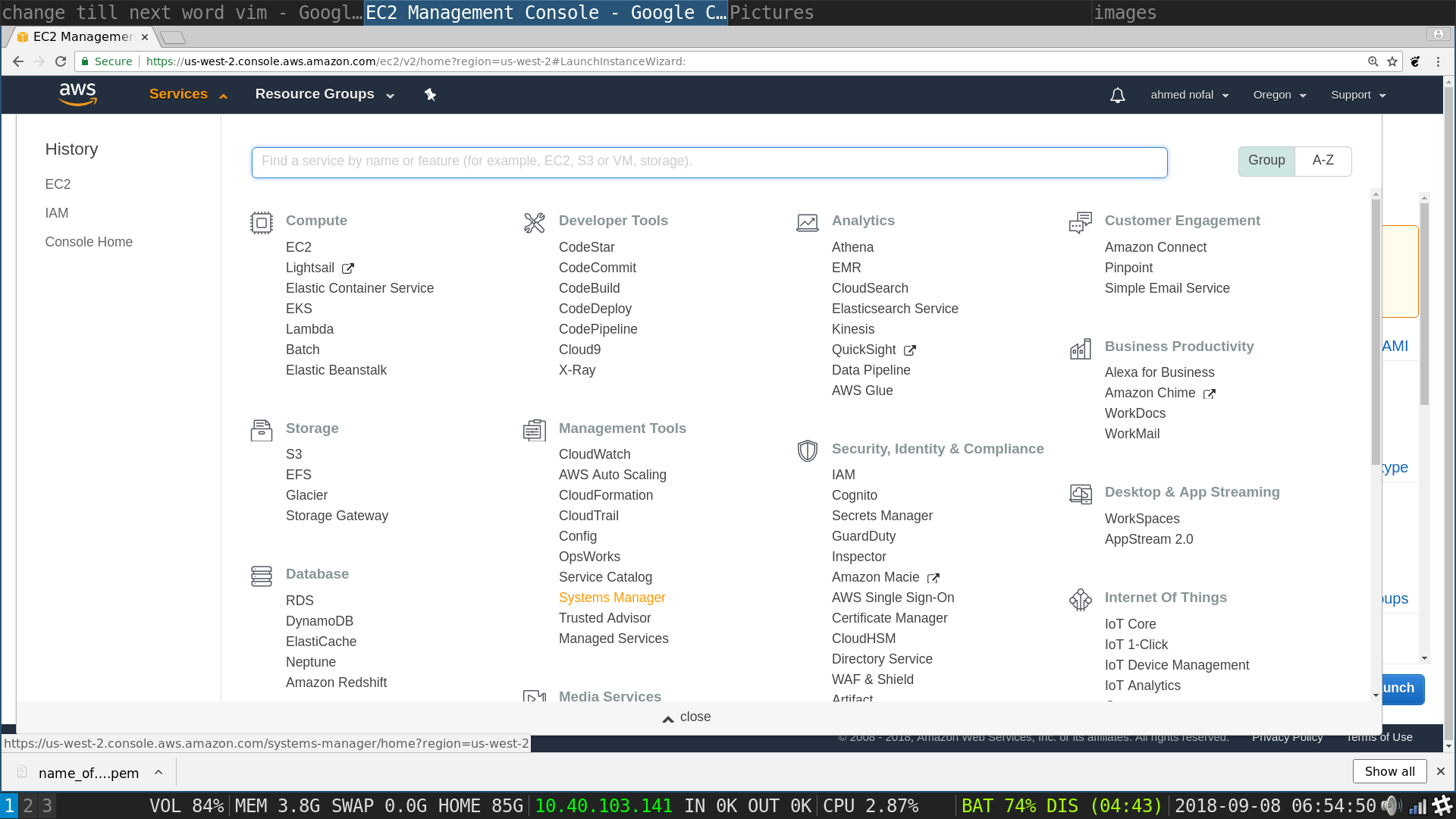Collapse the Services menu
Screen dimensions: 1456x819
188,94
